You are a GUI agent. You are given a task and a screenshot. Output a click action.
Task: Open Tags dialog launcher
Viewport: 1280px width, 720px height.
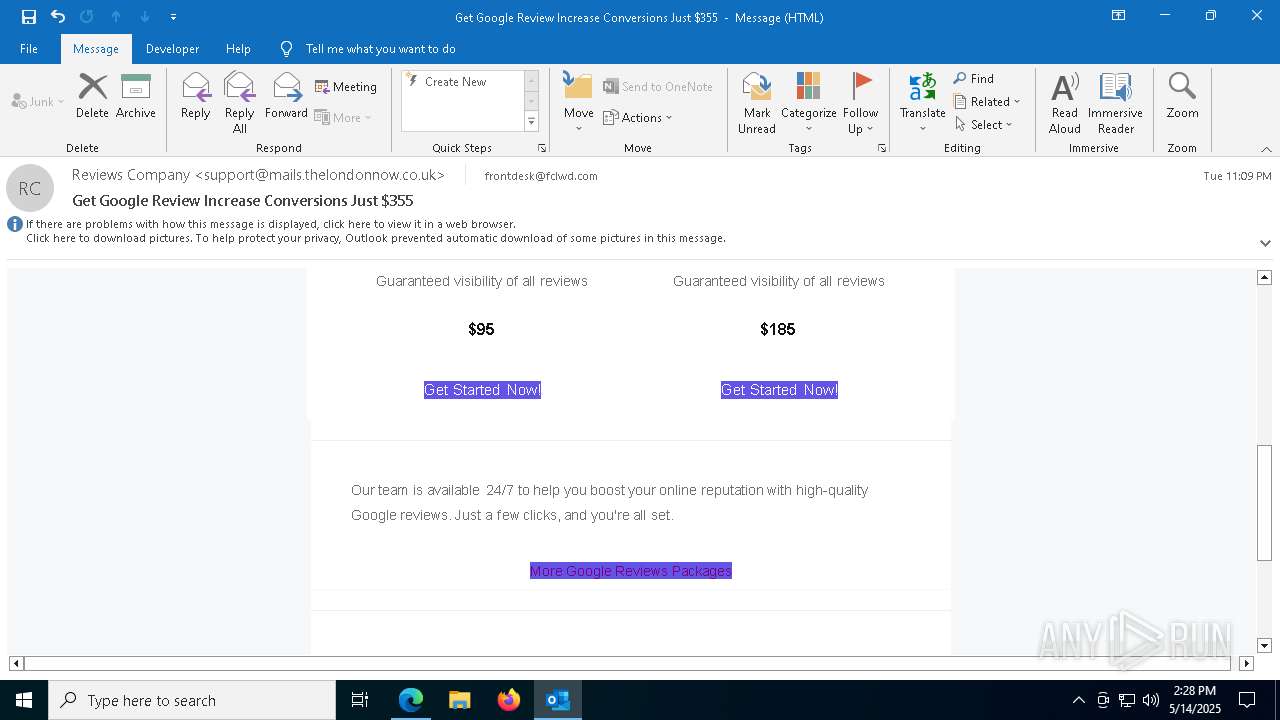(x=882, y=148)
